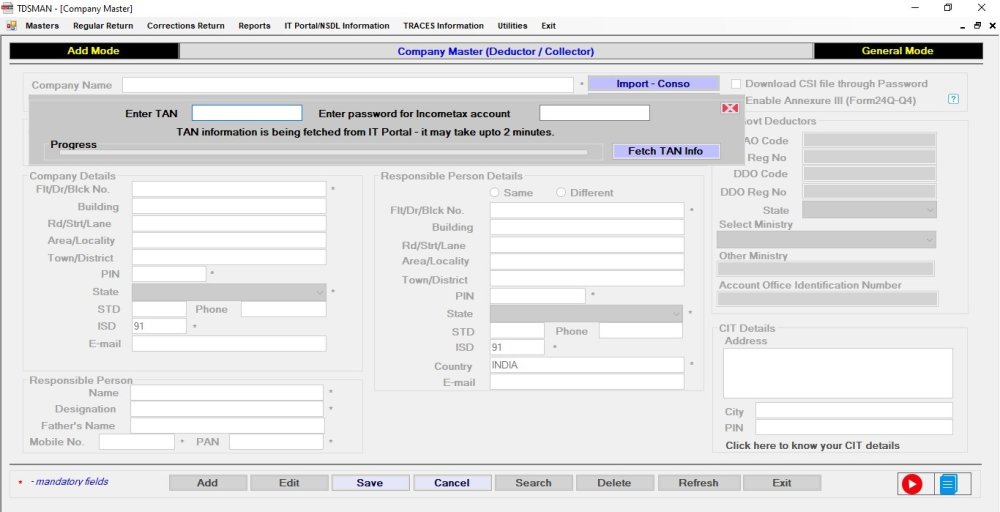Select the Different radio option
1000x512 pixels.
coord(561,193)
